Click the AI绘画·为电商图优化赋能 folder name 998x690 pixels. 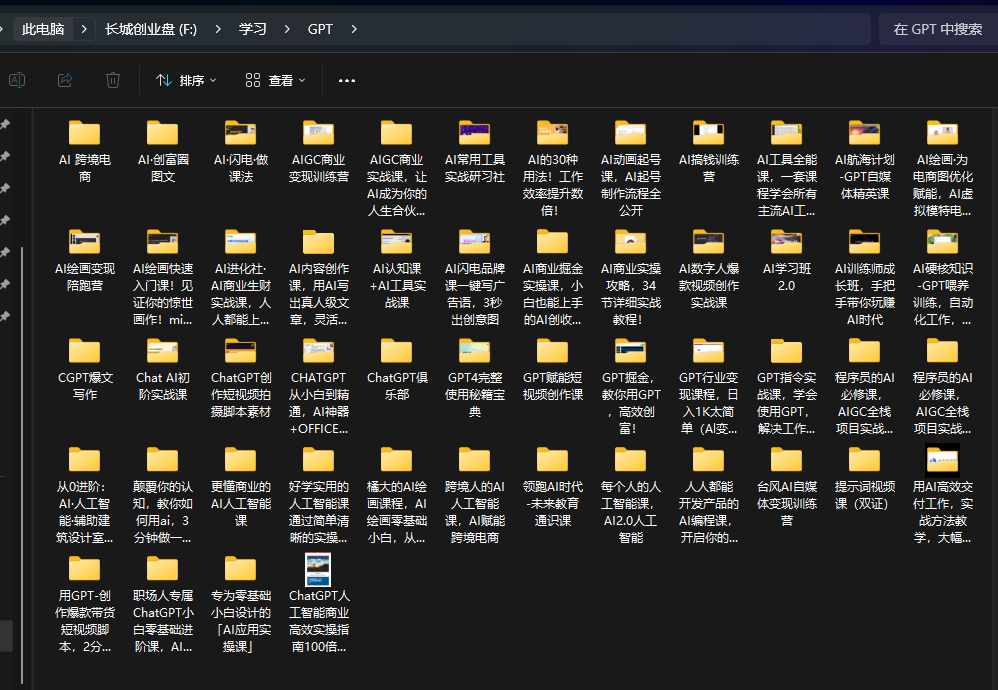pos(942,185)
